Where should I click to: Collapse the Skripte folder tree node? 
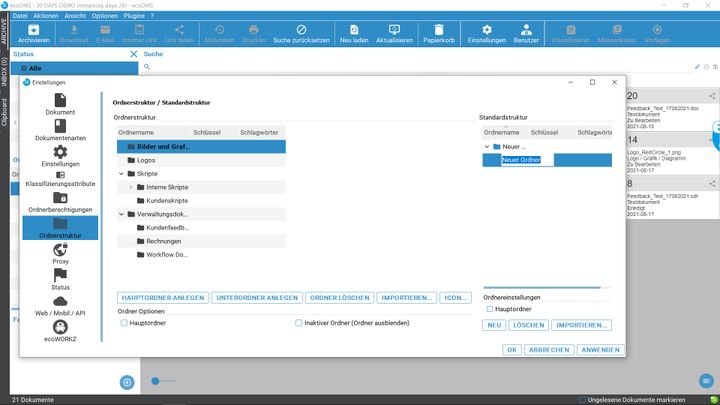(x=121, y=173)
